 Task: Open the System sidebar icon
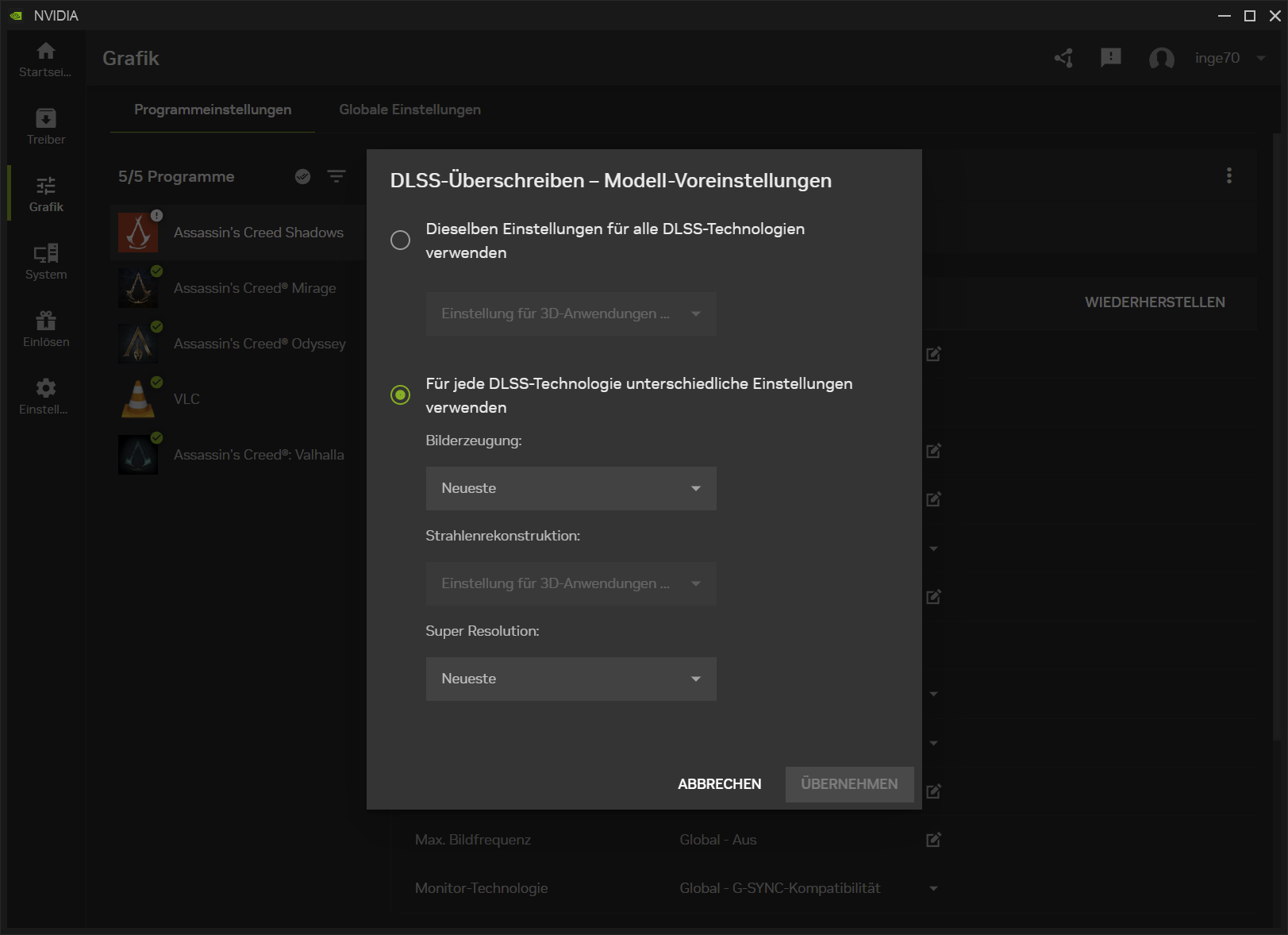[46, 253]
